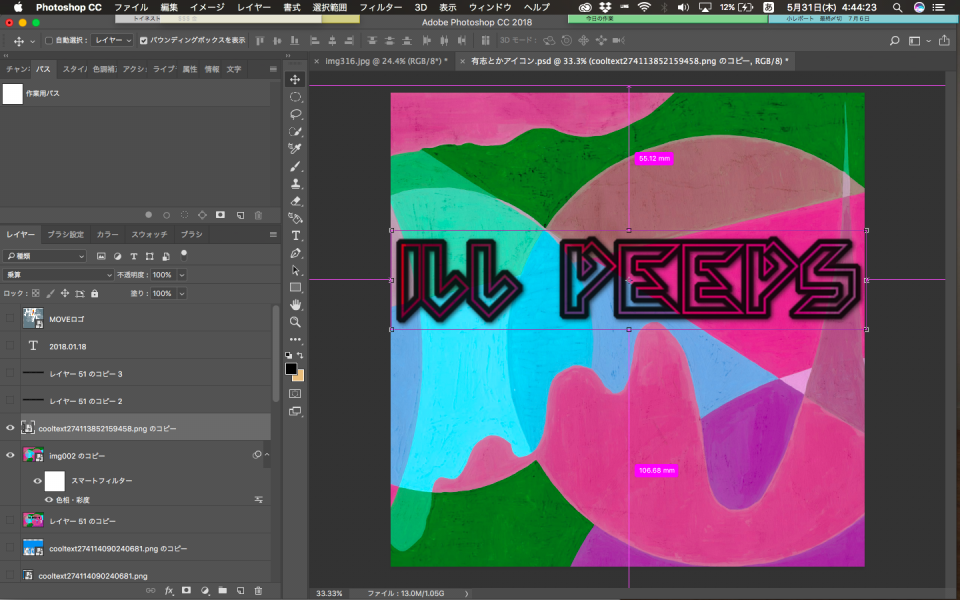
Task: Uncheck バウンディングボックスを表示 checkbox
Action: click(x=143, y=41)
